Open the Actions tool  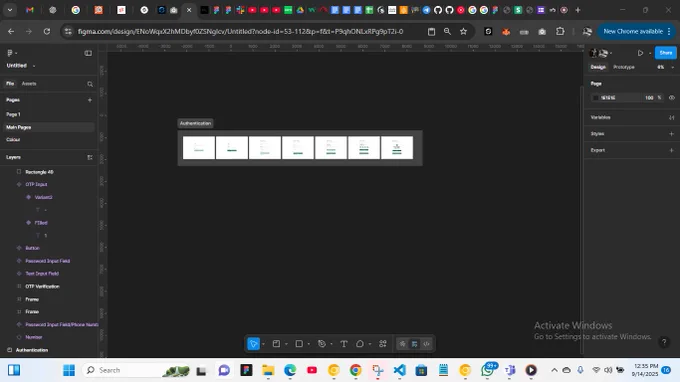(382, 344)
